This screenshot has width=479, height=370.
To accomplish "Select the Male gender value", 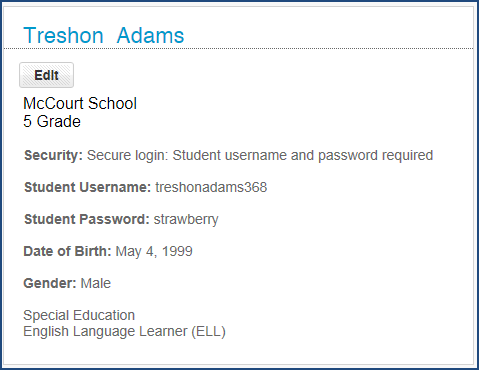I will point(96,283).
